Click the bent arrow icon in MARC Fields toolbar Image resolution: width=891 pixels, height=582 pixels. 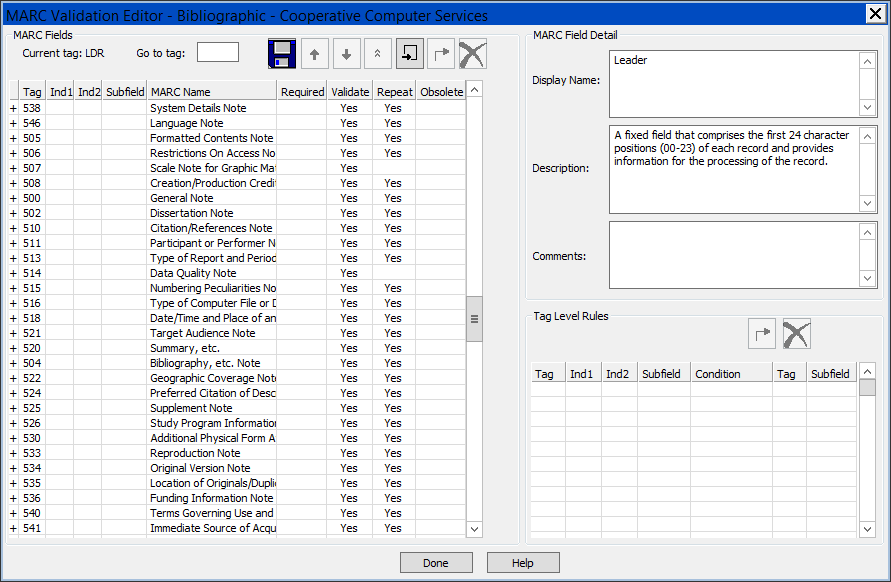pos(441,54)
